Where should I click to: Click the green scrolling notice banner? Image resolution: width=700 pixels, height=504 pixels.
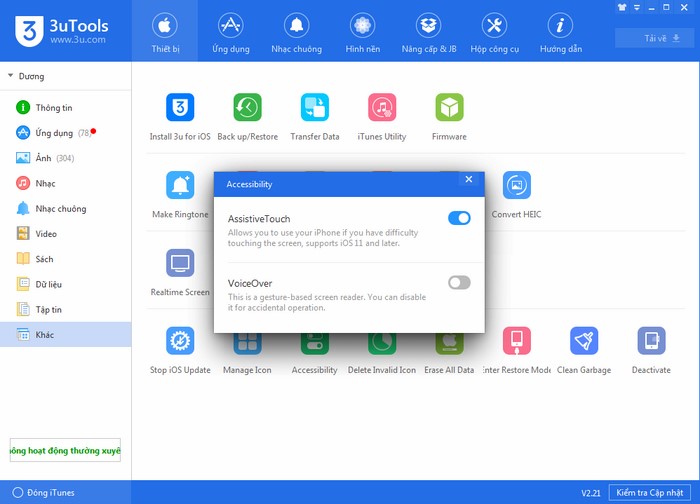coord(65,450)
